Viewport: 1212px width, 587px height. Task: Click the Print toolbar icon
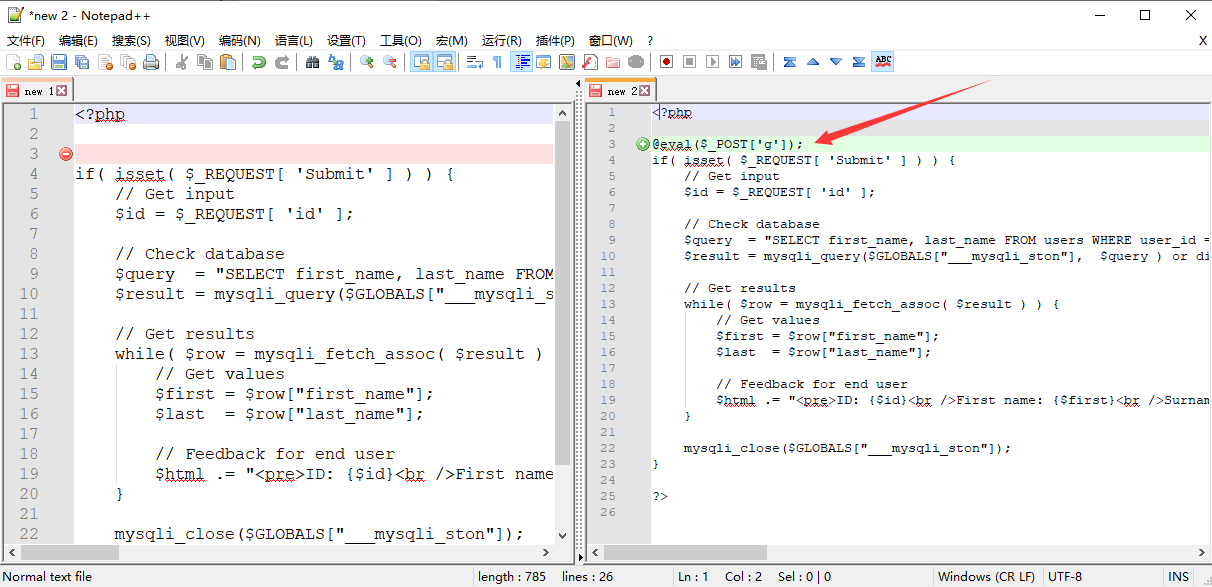point(151,62)
